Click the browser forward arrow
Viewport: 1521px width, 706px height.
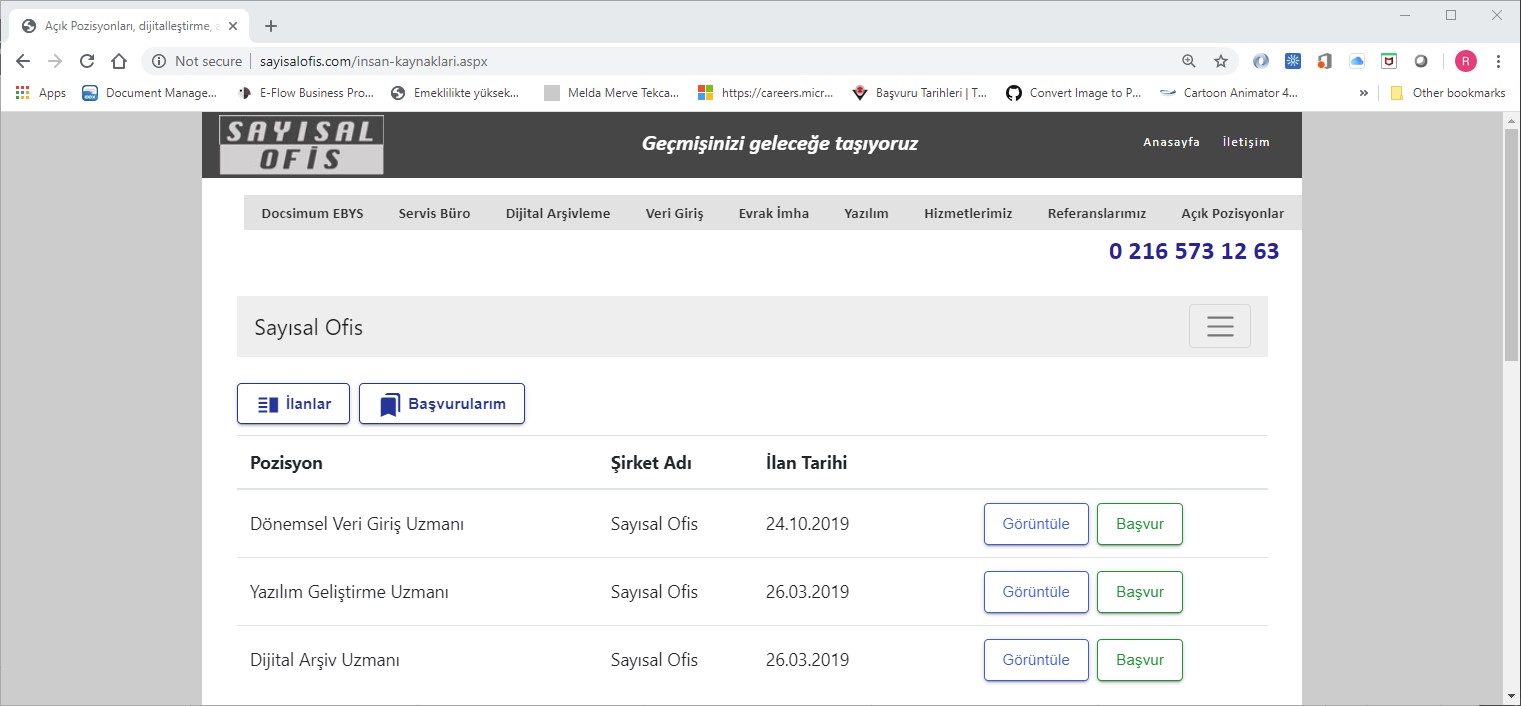tap(55, 61)
